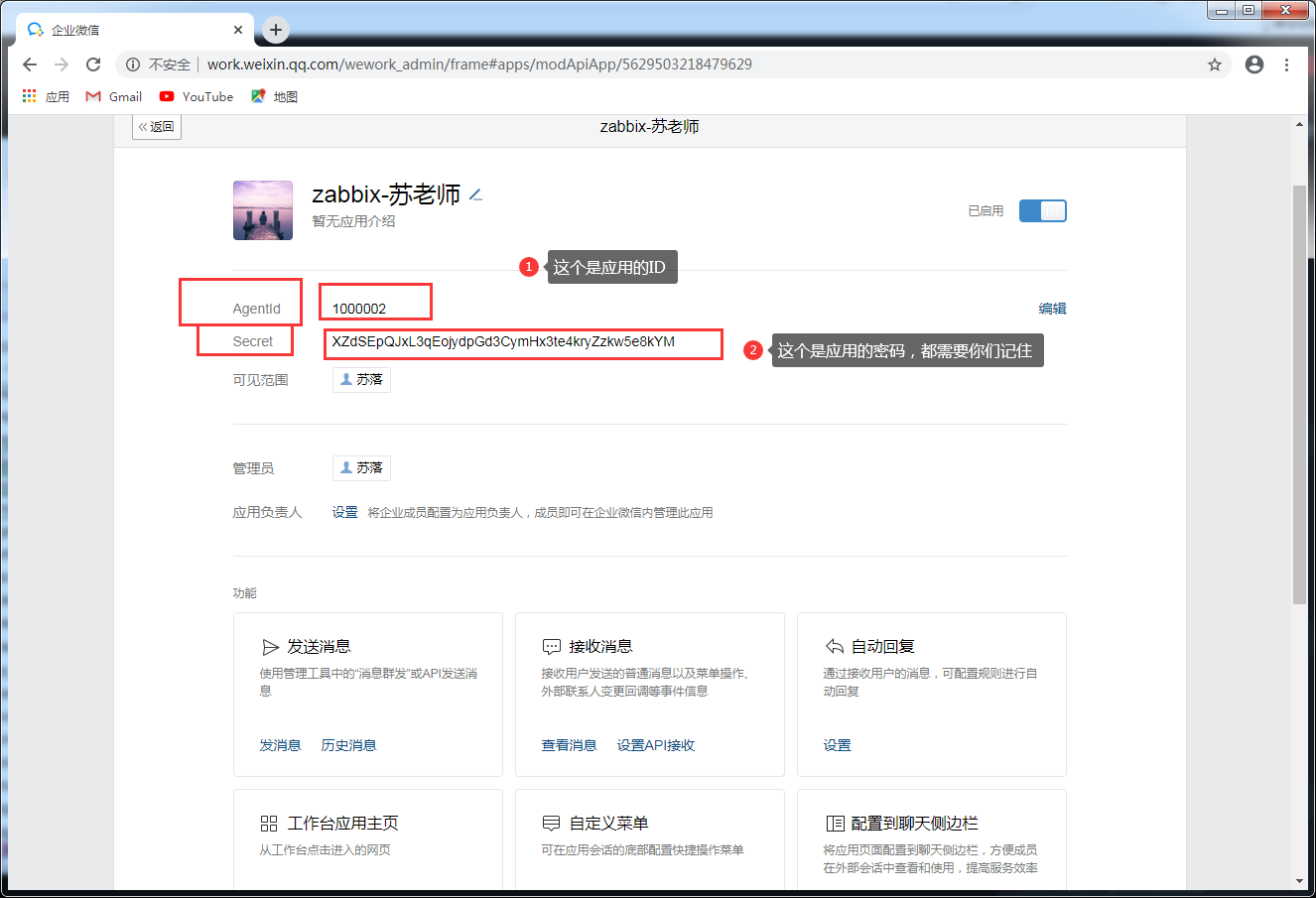This screenshot has width=1316, height=898.
Task: Click the 自动回复 reply arrow icon
Action: click(834, 647)
